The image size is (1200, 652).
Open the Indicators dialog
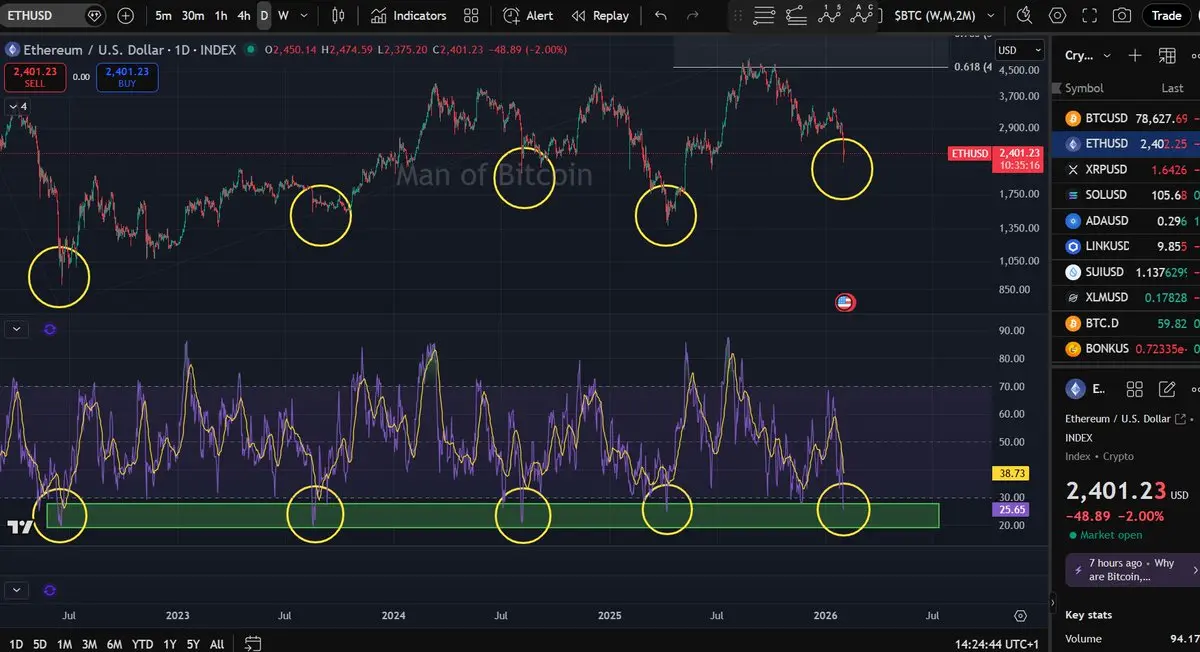click(408, 16)
